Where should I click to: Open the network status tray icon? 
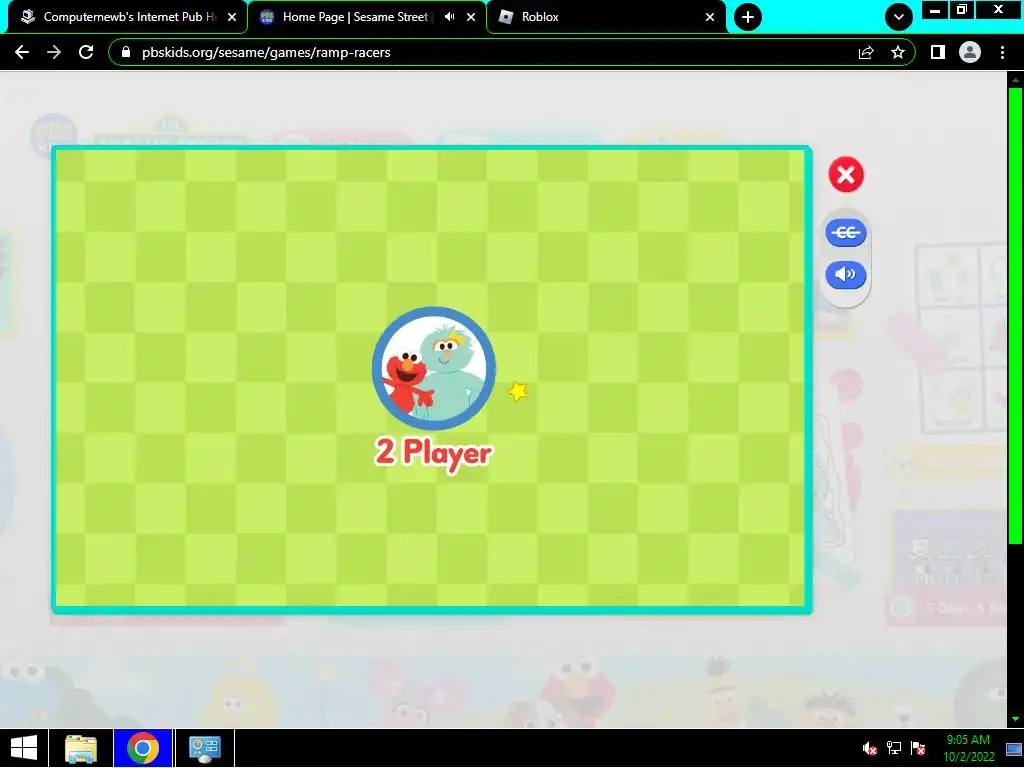coord(893,748)
